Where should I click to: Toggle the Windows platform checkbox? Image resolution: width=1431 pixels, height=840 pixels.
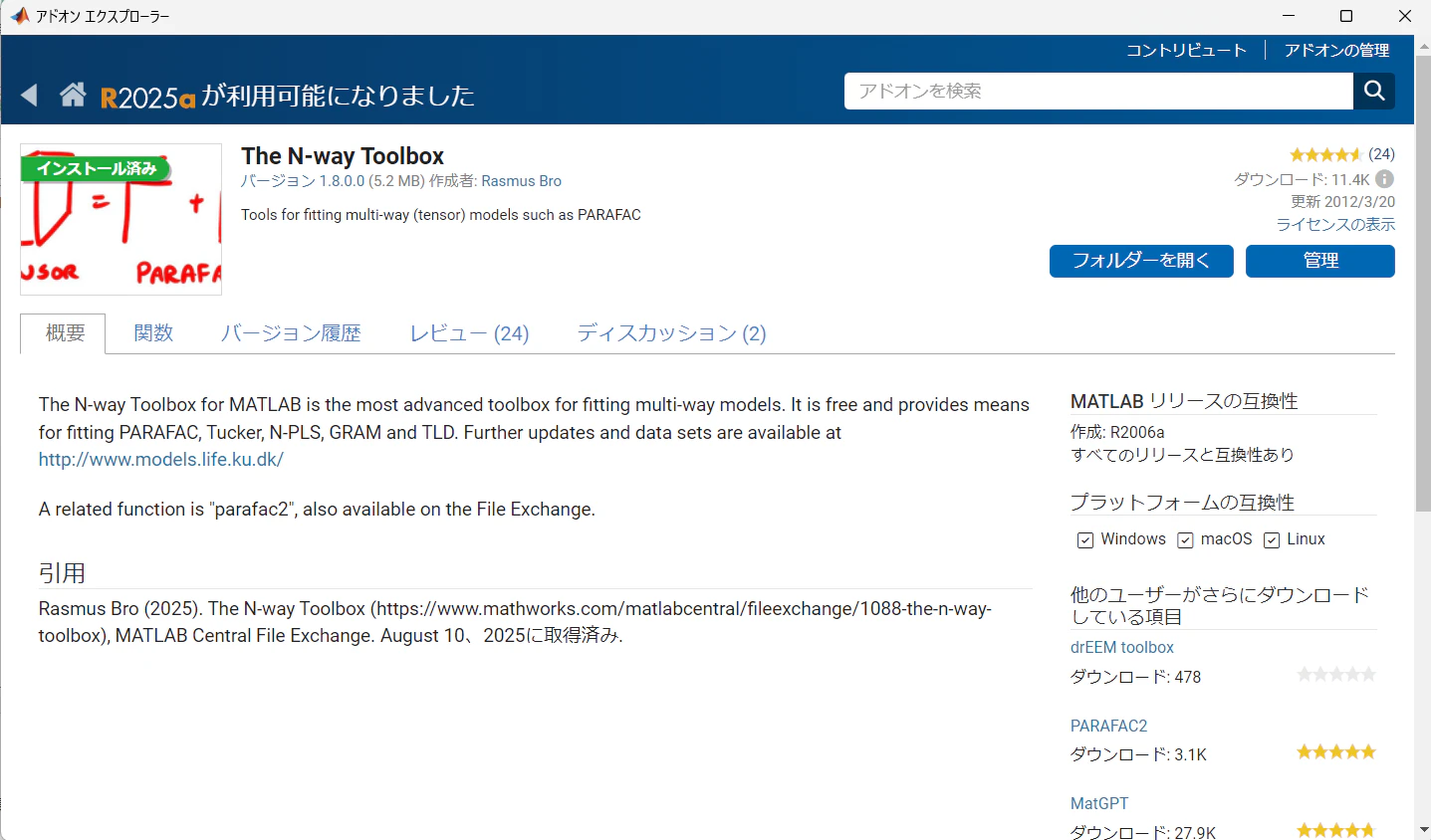pos(1085,539)
